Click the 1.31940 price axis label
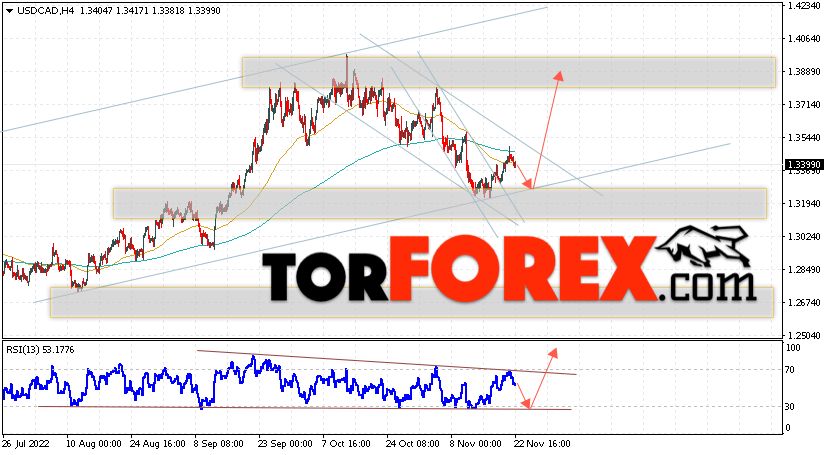 (803, 204)
